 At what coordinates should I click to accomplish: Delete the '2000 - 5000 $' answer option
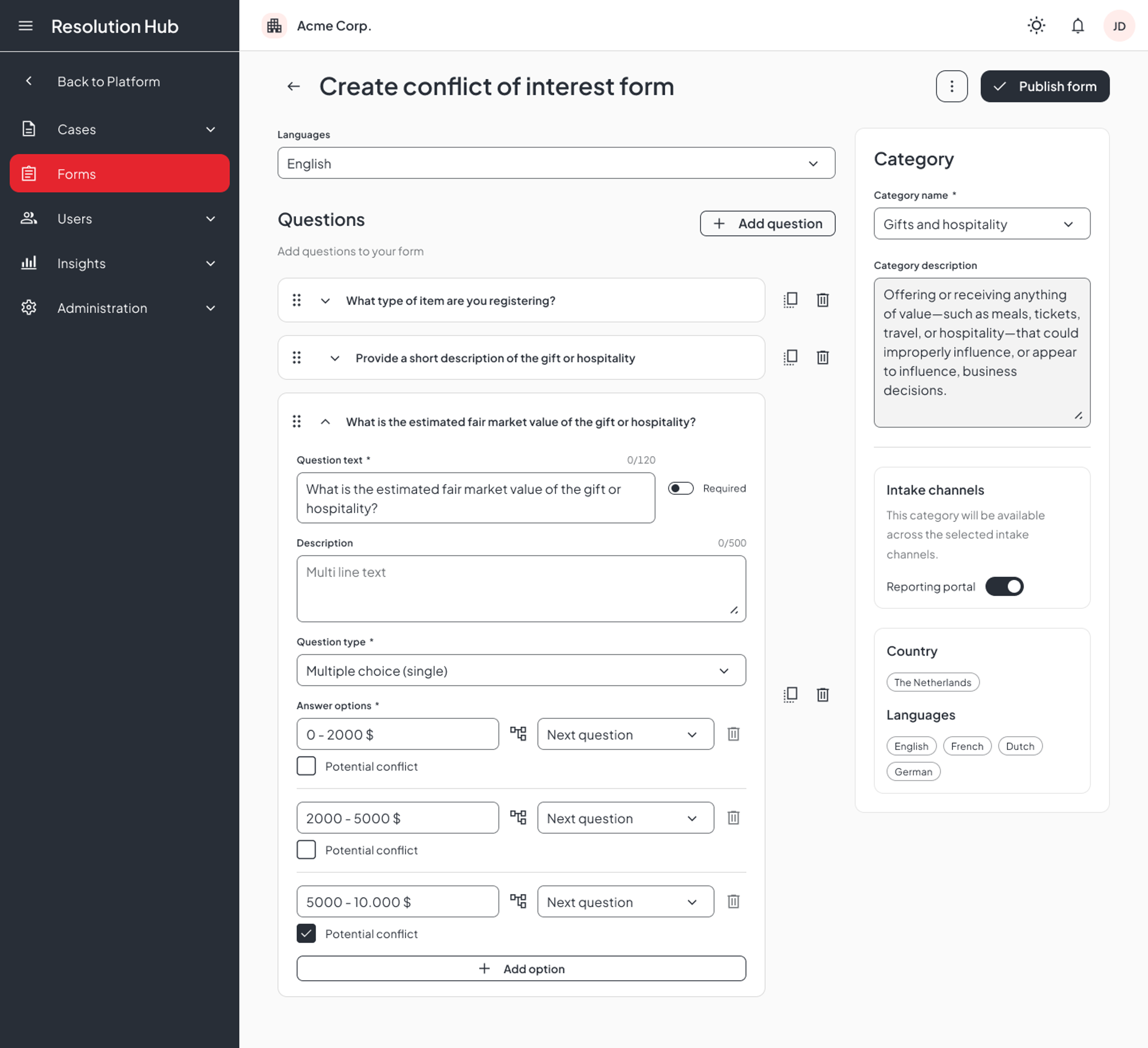tap(733, 817)
